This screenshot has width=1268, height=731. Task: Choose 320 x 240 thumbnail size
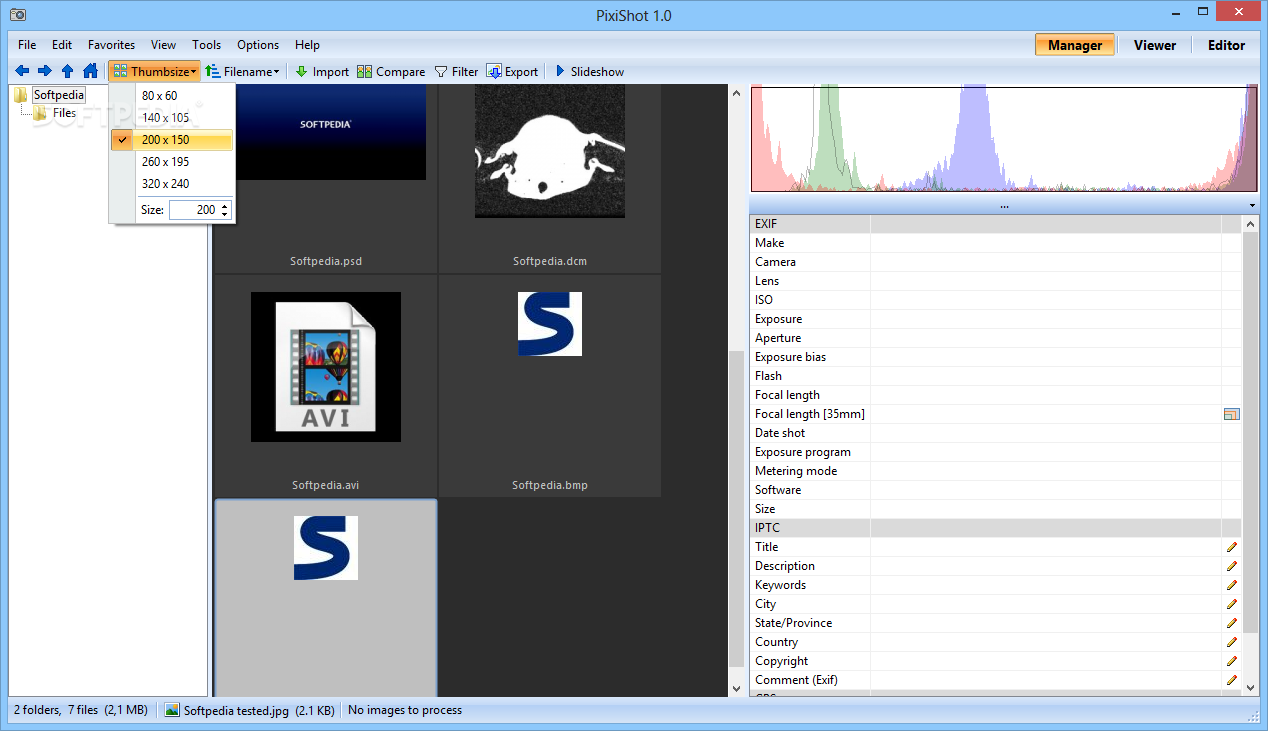(172, 184)
